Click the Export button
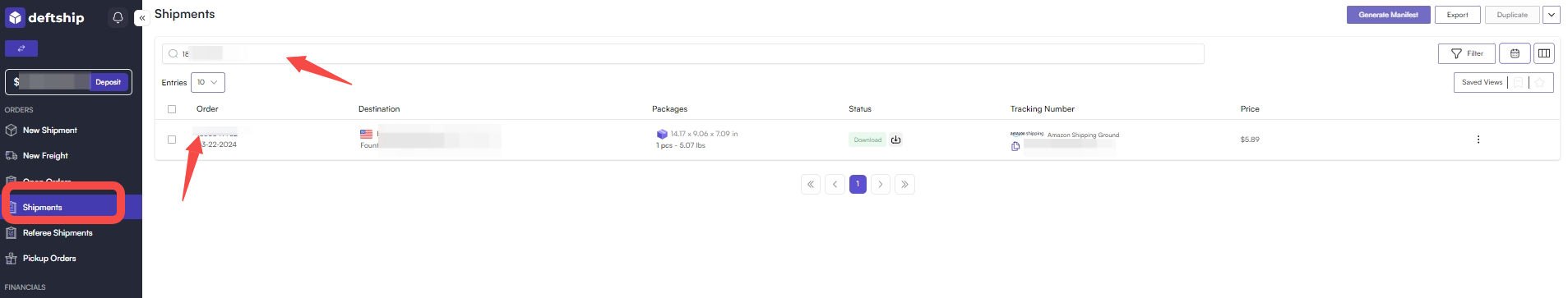The height and width of the screenshot is (298, 1568). pyautogui.click(x=1458, y=15)
